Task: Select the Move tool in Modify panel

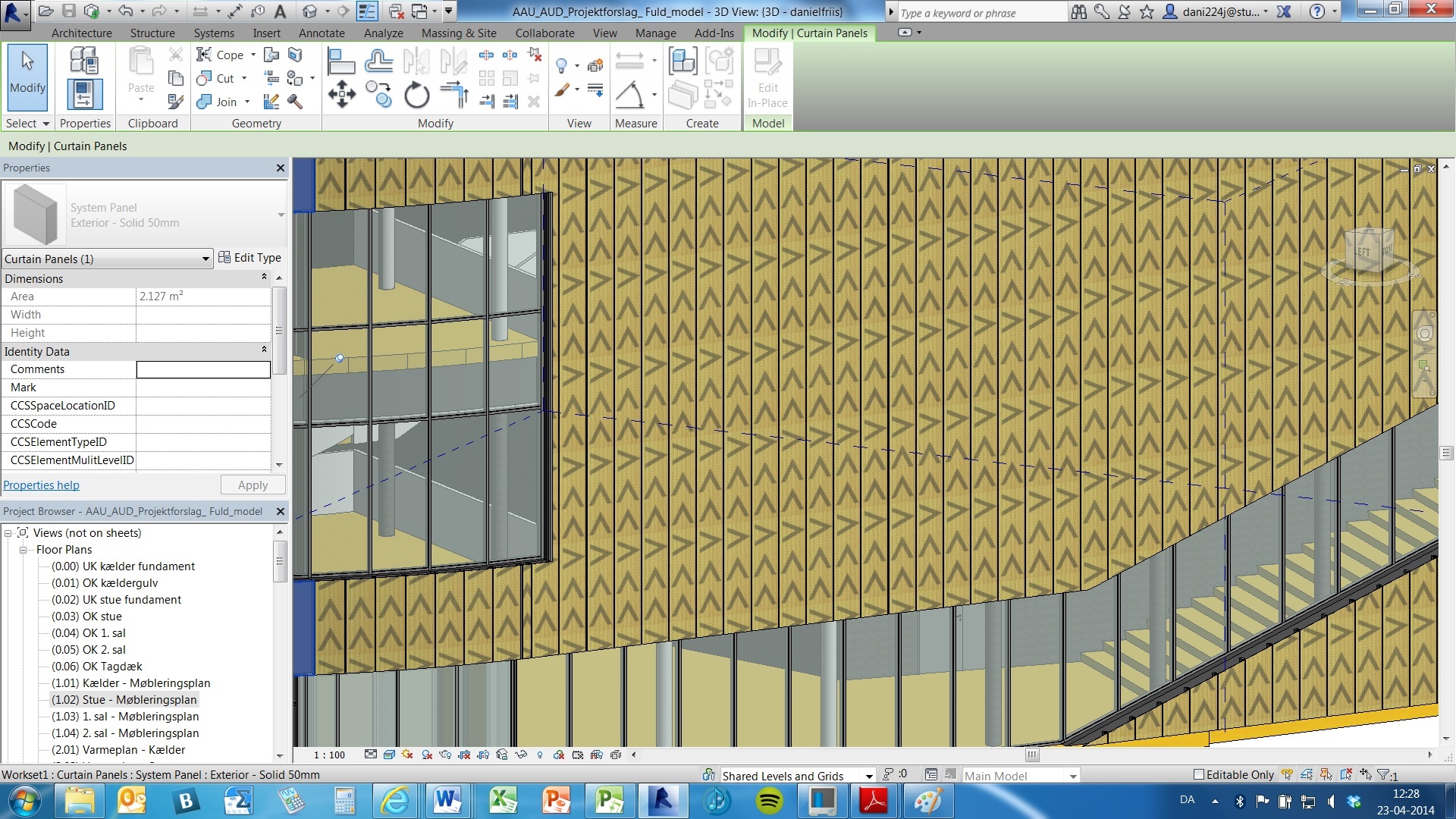Action: [x=341, y=95]
